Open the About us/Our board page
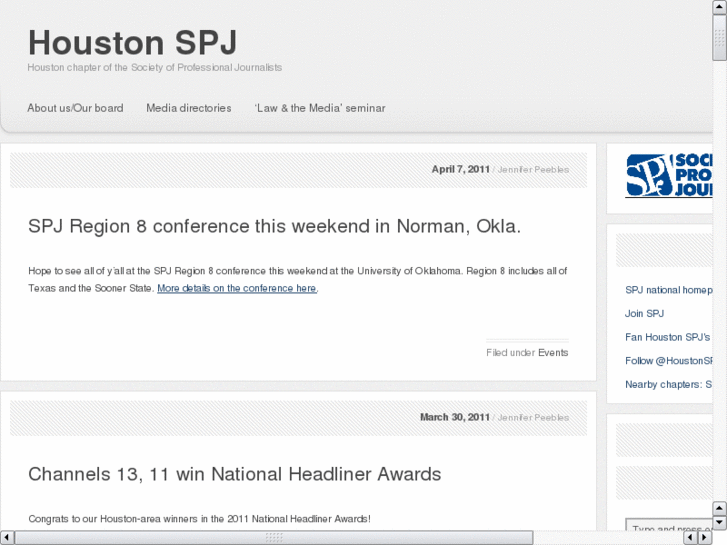 75,108
